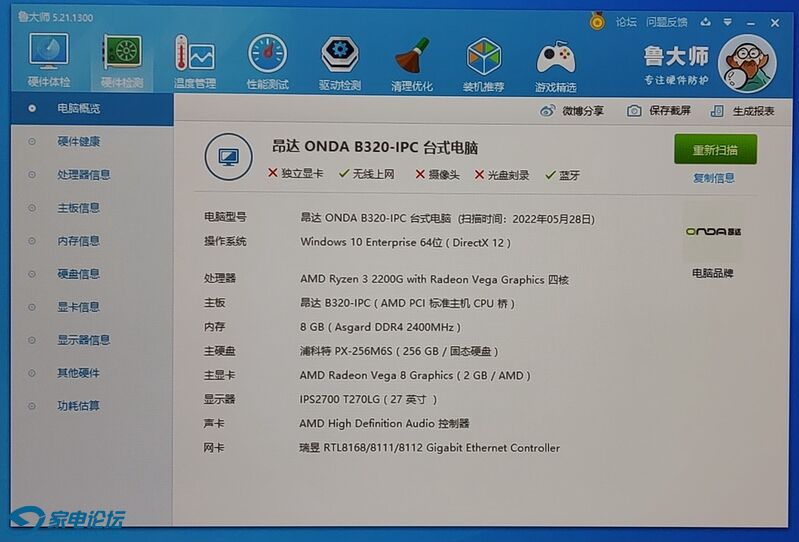Image resolution: width=799 pixels, height=542 pixels.
Task: Open 其他硬件 sidebar item
Action: [x=78, y=373]
